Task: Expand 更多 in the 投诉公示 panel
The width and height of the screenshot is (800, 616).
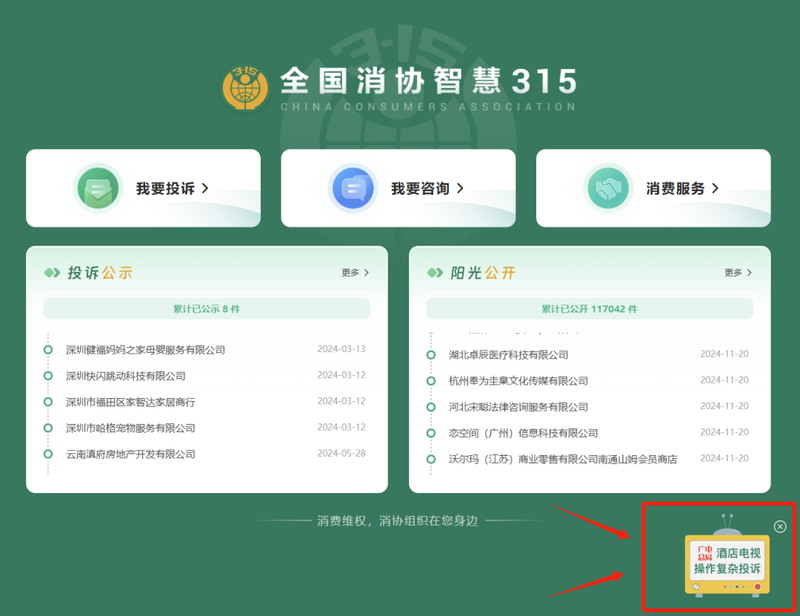Action: click(x=355, y=273)
